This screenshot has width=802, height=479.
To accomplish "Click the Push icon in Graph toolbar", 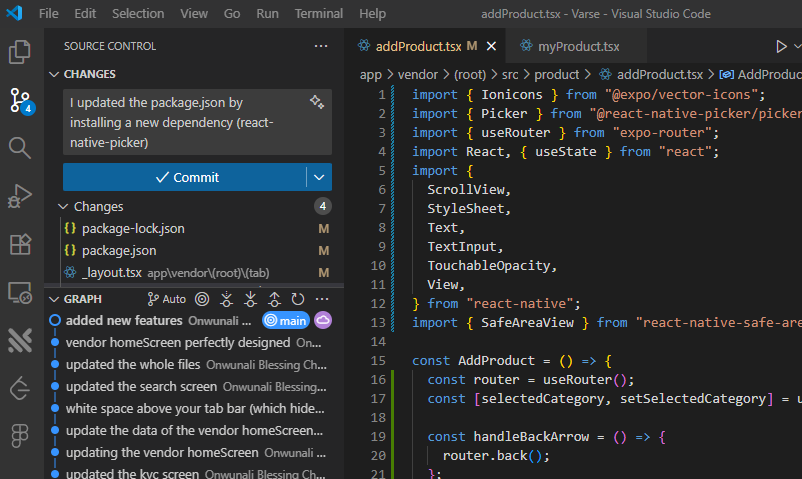I will click(x=274, y=299).
